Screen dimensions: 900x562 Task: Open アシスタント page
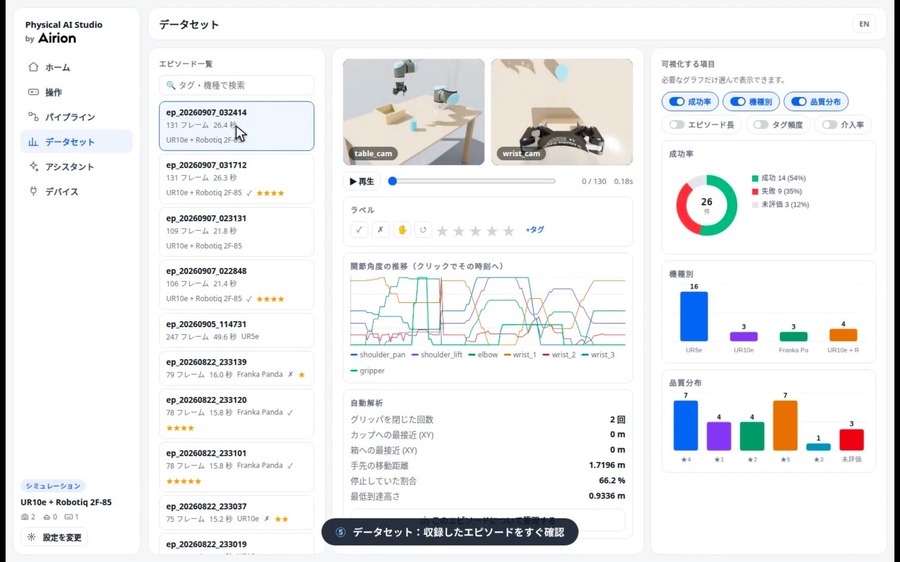pos(76,166)
